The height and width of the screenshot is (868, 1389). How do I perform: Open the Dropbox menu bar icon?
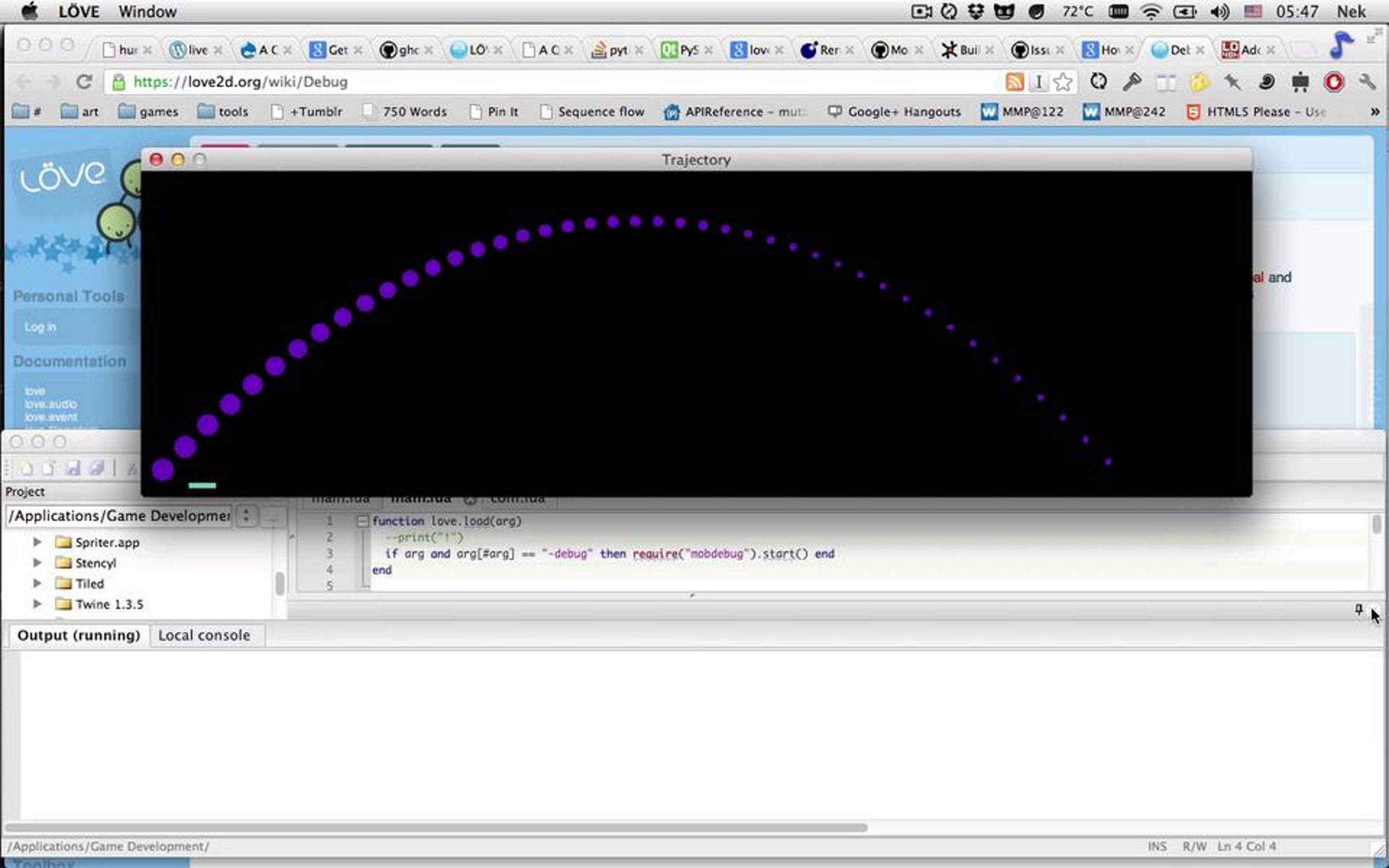tap(976, 12)
